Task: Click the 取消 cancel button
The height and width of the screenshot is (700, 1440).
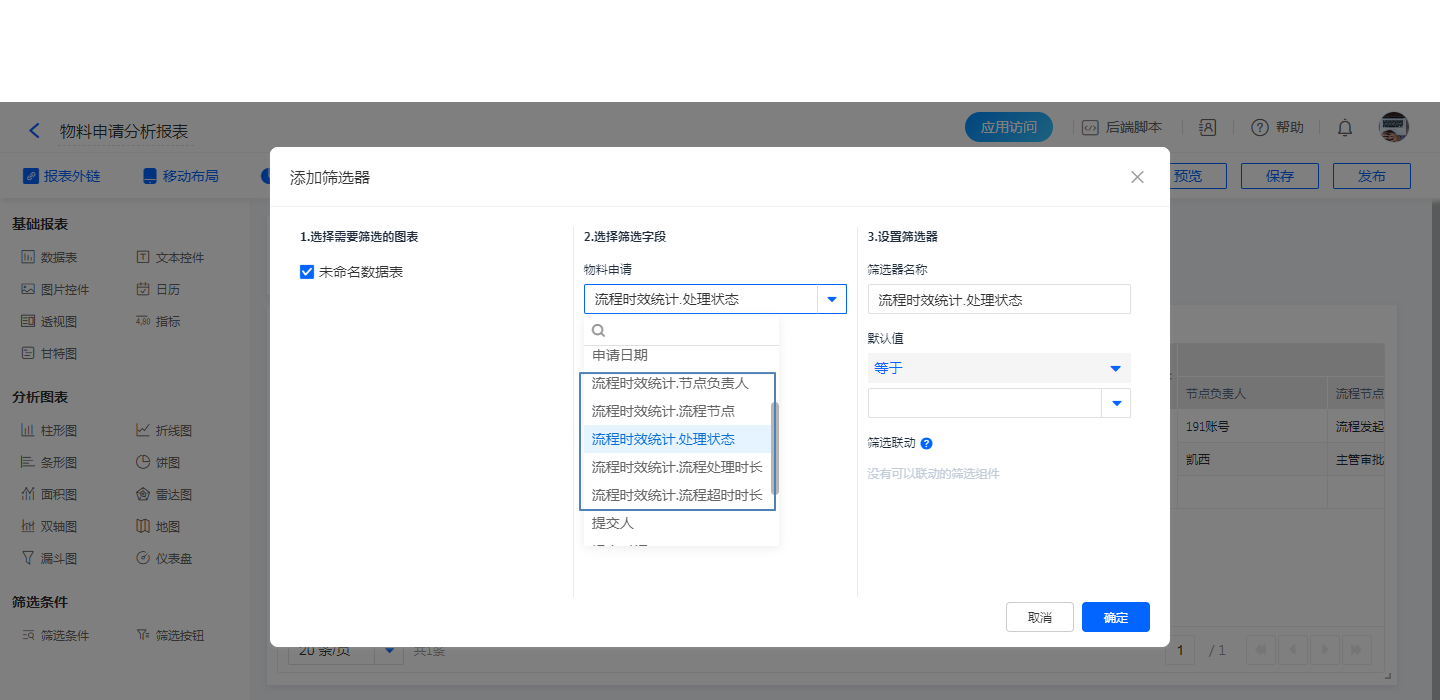Action: click(1039, 617)
